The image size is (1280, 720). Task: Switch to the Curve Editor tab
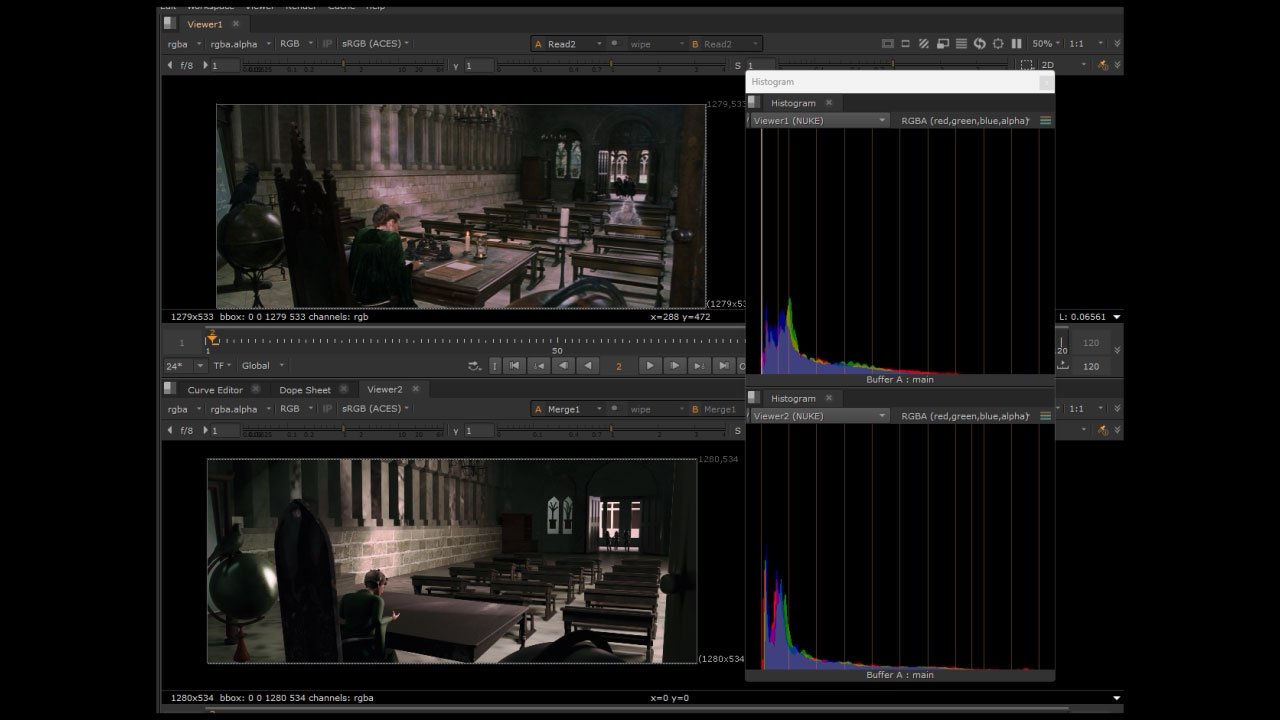tap(215, 390)
